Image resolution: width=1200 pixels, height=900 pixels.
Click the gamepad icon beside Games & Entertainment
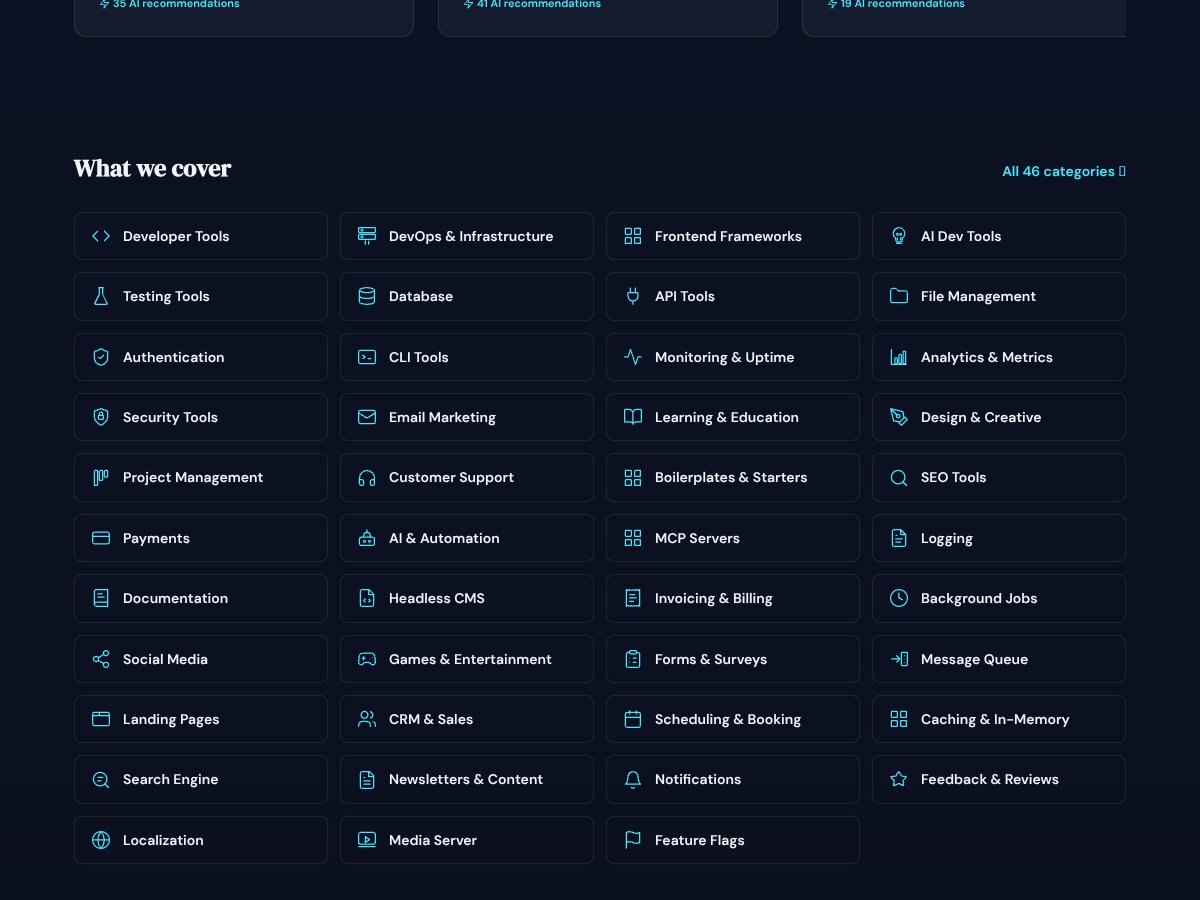point(367,659)
